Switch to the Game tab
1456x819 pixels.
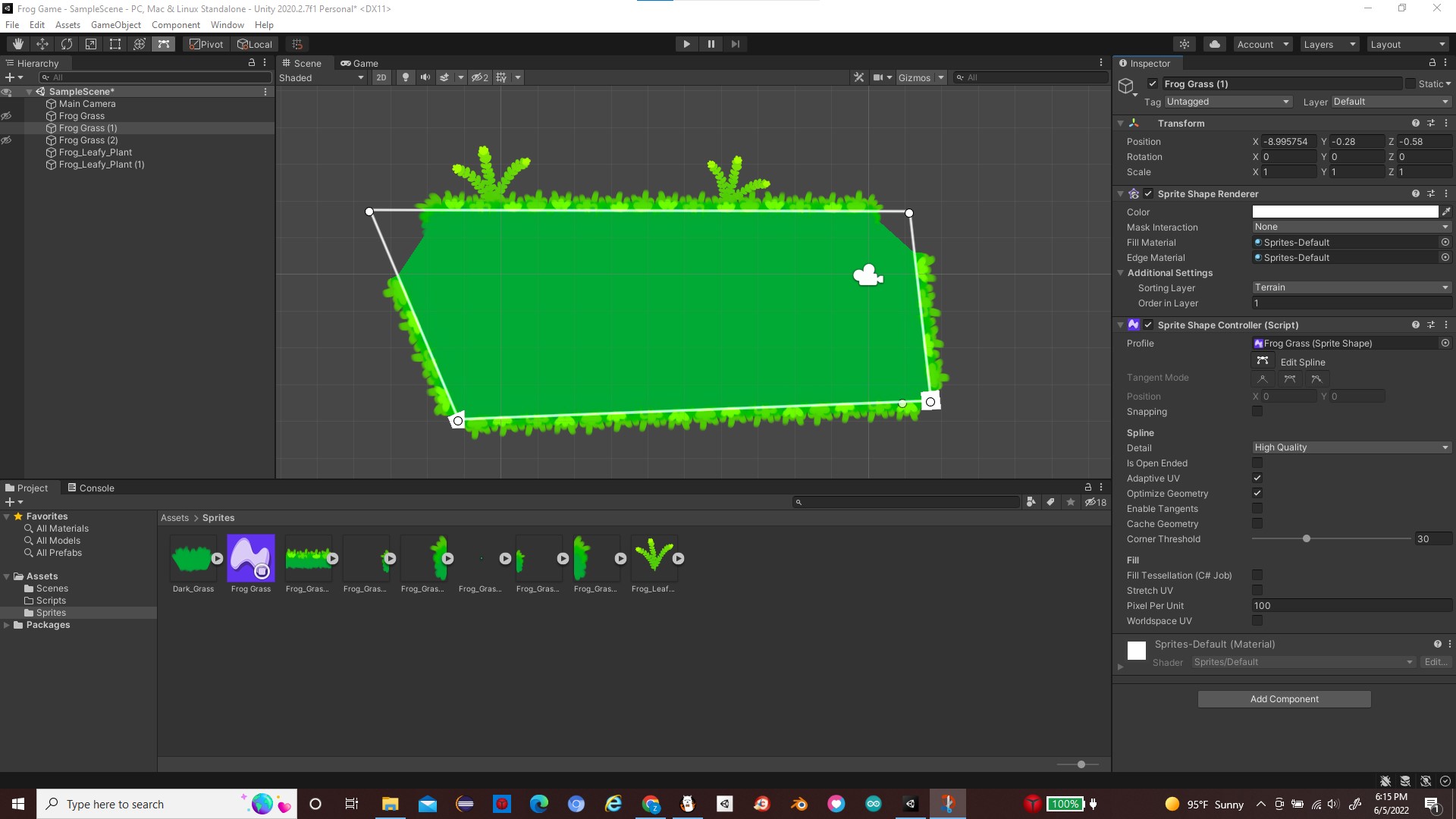[359, 63]
